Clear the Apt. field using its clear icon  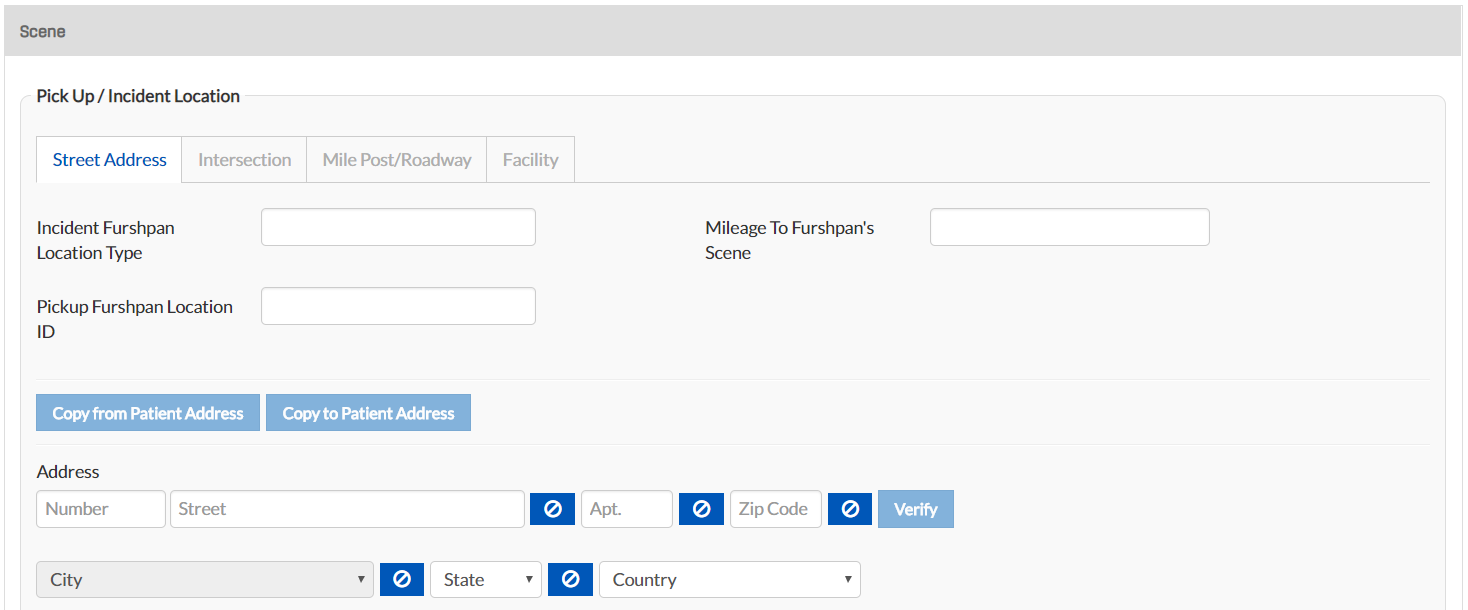point(701,509)
